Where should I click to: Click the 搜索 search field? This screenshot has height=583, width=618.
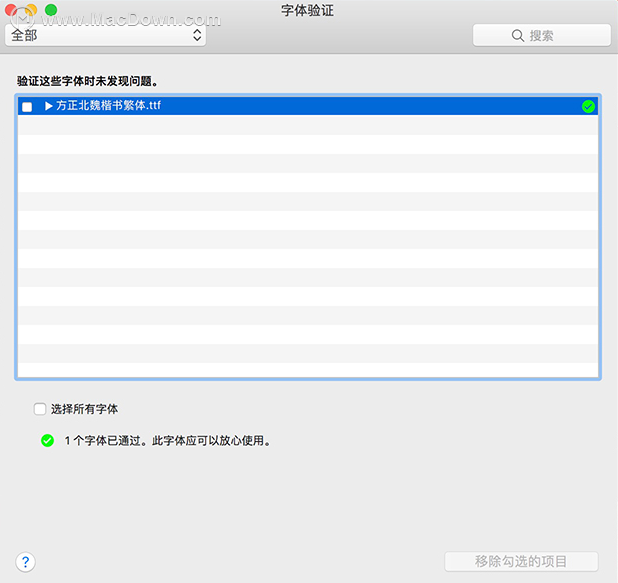pos(542,35)
